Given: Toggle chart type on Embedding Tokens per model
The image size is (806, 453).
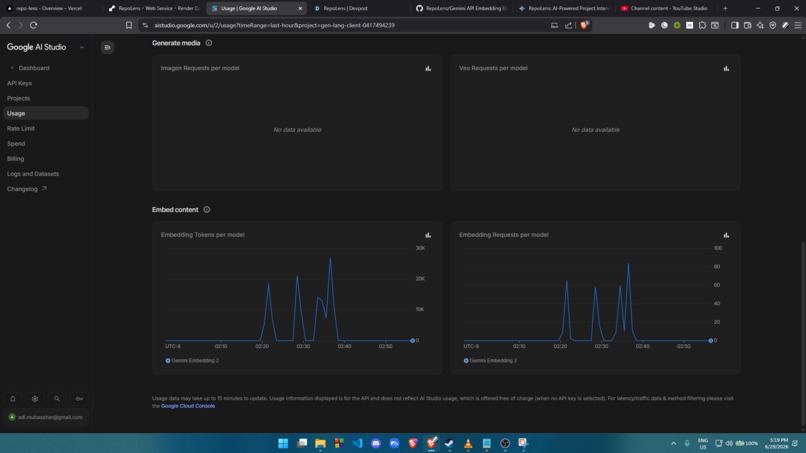Looking at the screenshot, I should pyautogui.click(x=428, y=235).
